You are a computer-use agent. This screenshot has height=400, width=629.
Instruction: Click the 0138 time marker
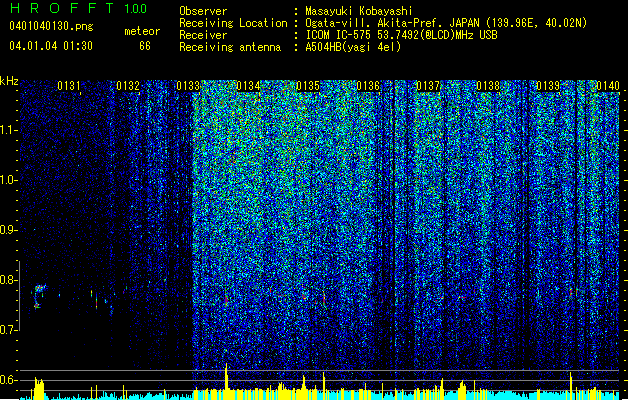coord(488,86)
